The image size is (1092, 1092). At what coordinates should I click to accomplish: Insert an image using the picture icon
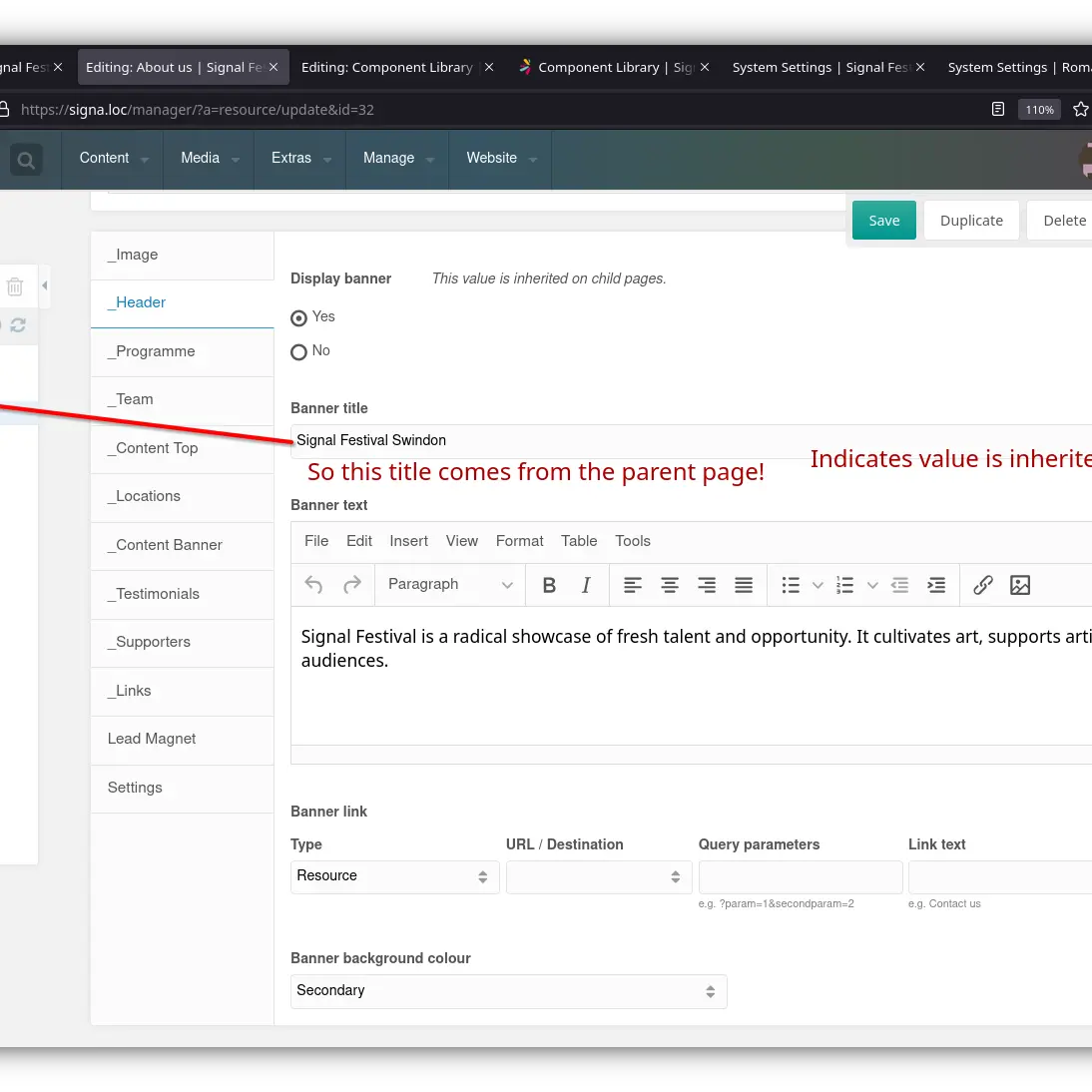(1020, 585)
